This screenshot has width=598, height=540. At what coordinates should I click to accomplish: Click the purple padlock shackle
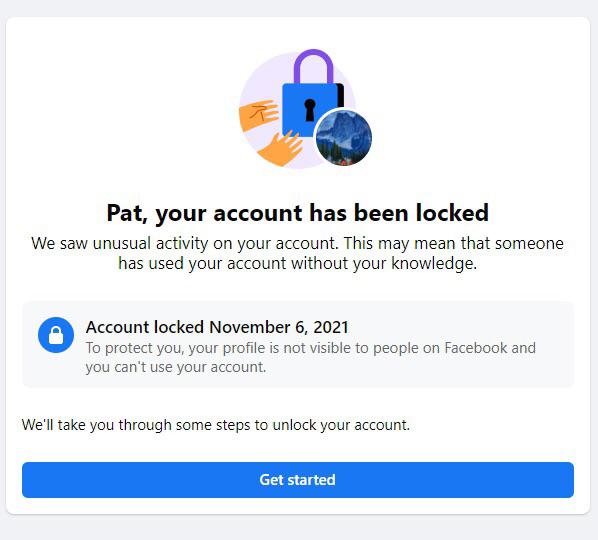click(x=313, y=67)
